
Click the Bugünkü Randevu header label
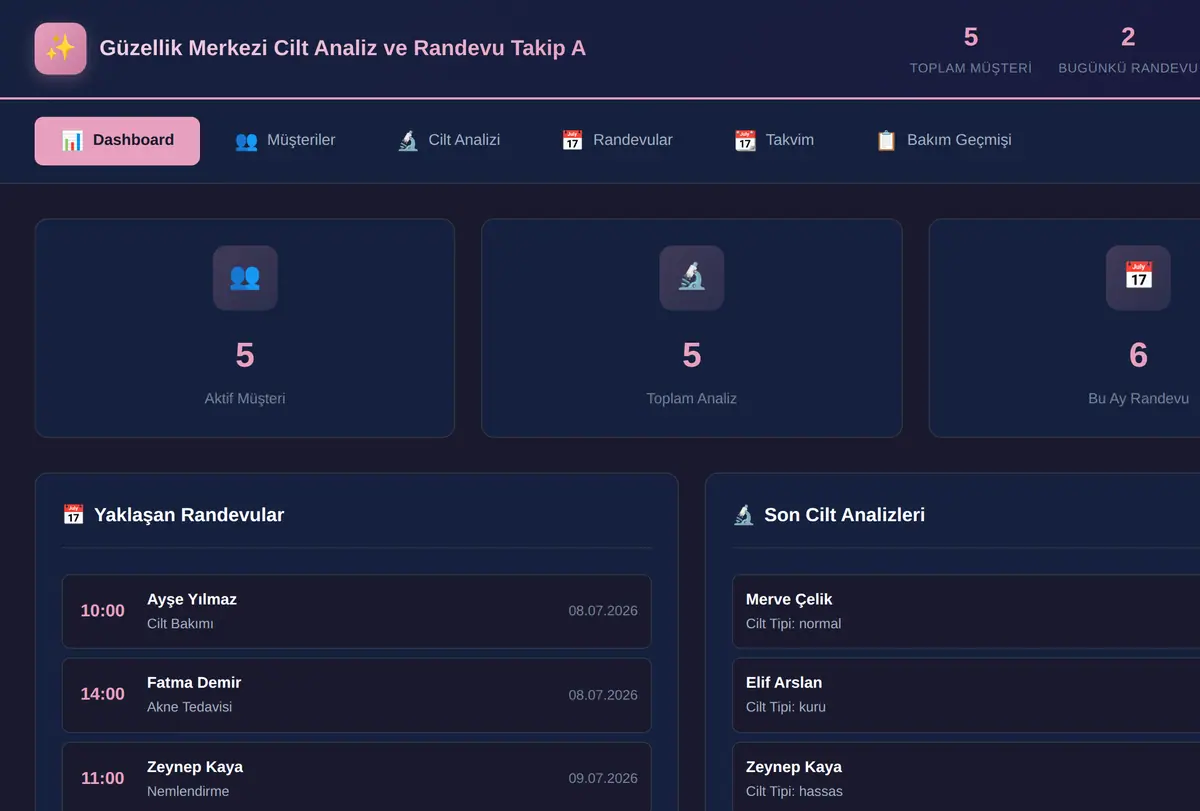coord(1128,68)
